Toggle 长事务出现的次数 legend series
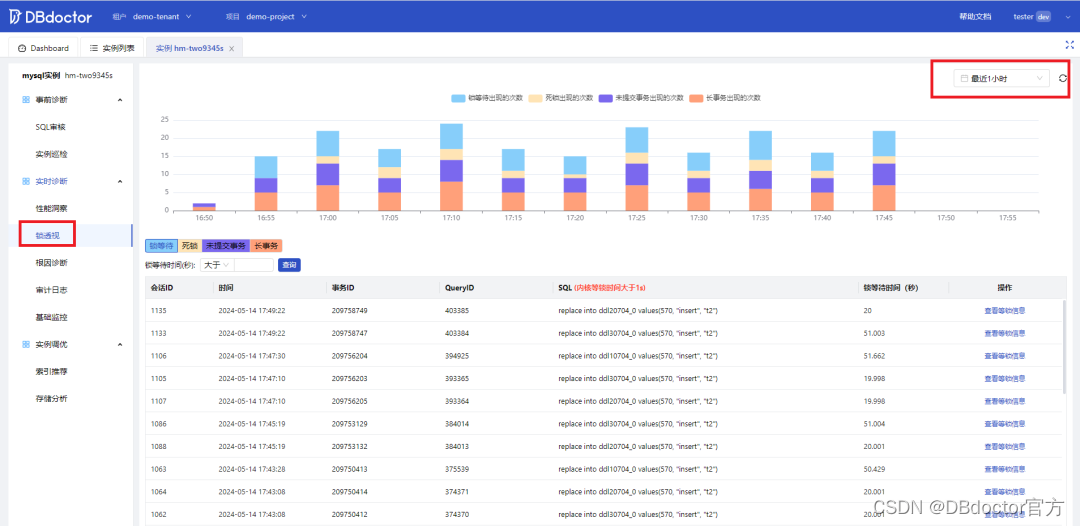Viewport: 1080px width, 526px height. click(x=725, y=98)
